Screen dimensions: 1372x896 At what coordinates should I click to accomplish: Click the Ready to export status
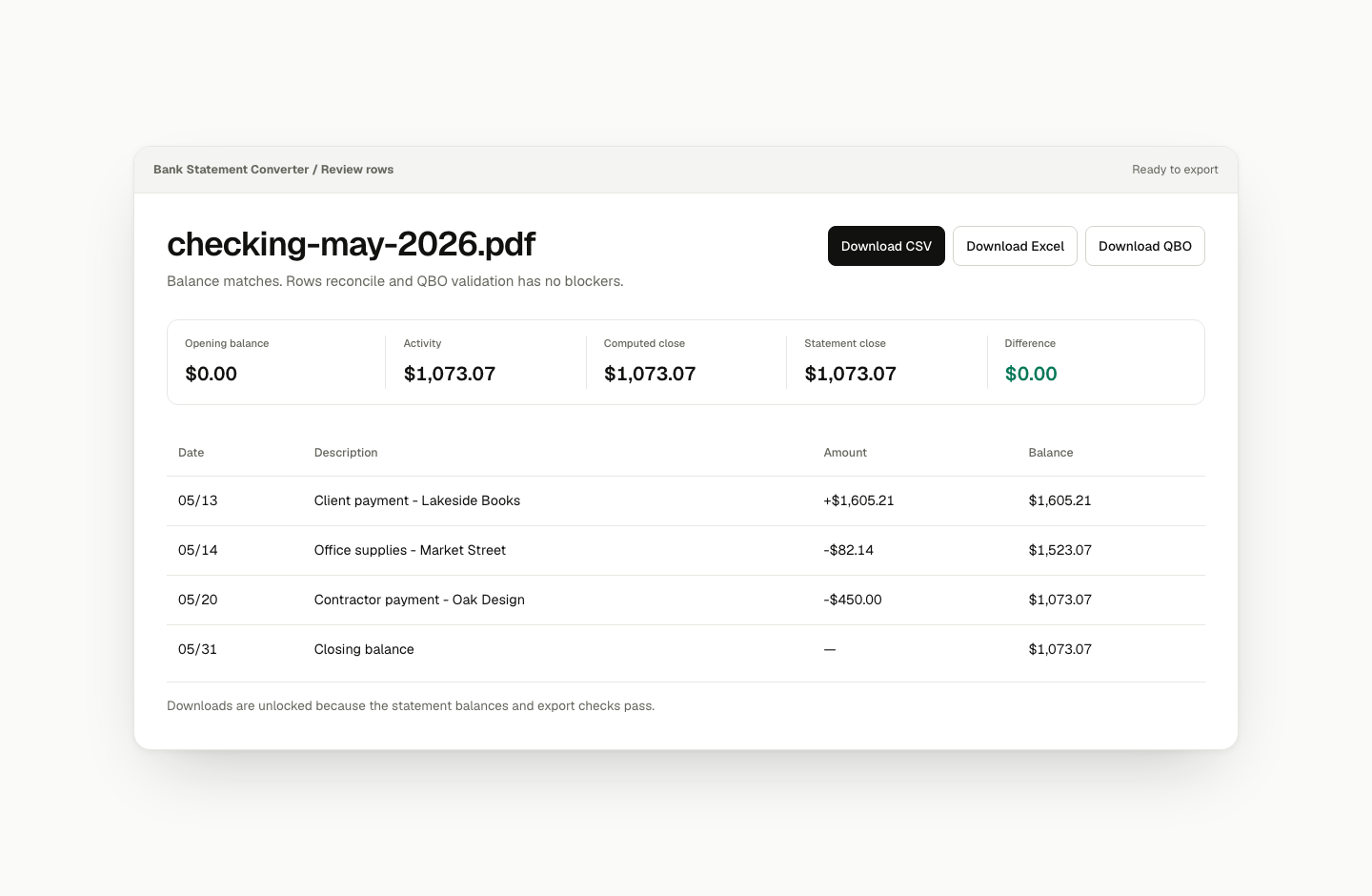click(x=1175, y=170)
